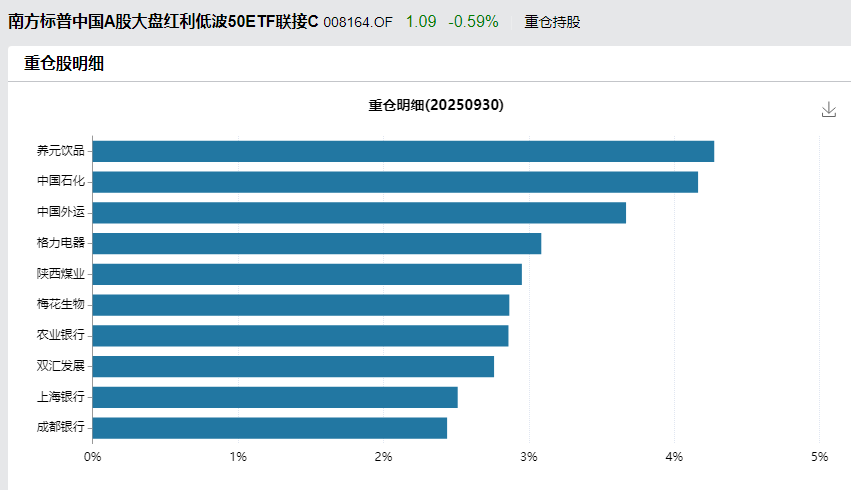This screenshot has width=851, height=490.
Task: Select the 双汇发展 bar
Action: 293,366
